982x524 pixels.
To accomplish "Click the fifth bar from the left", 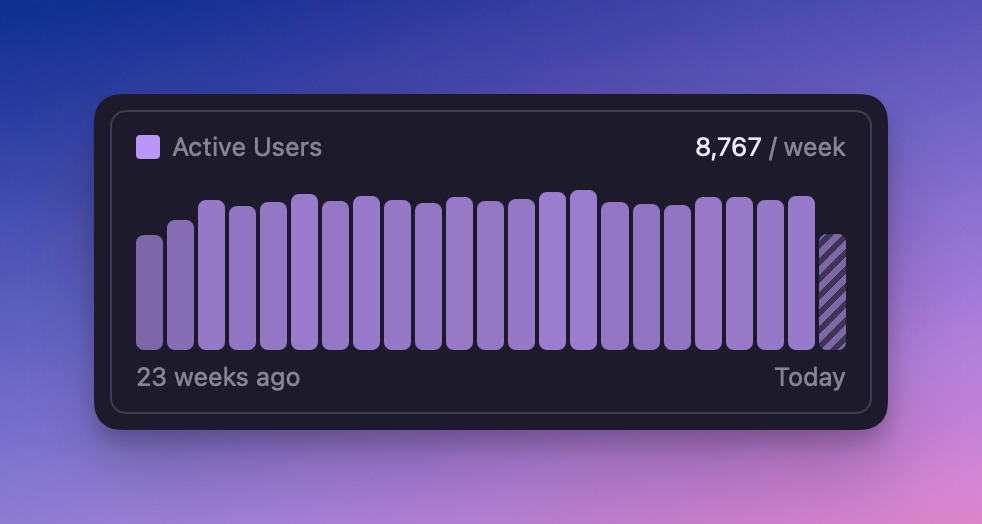I will point(273,276).
